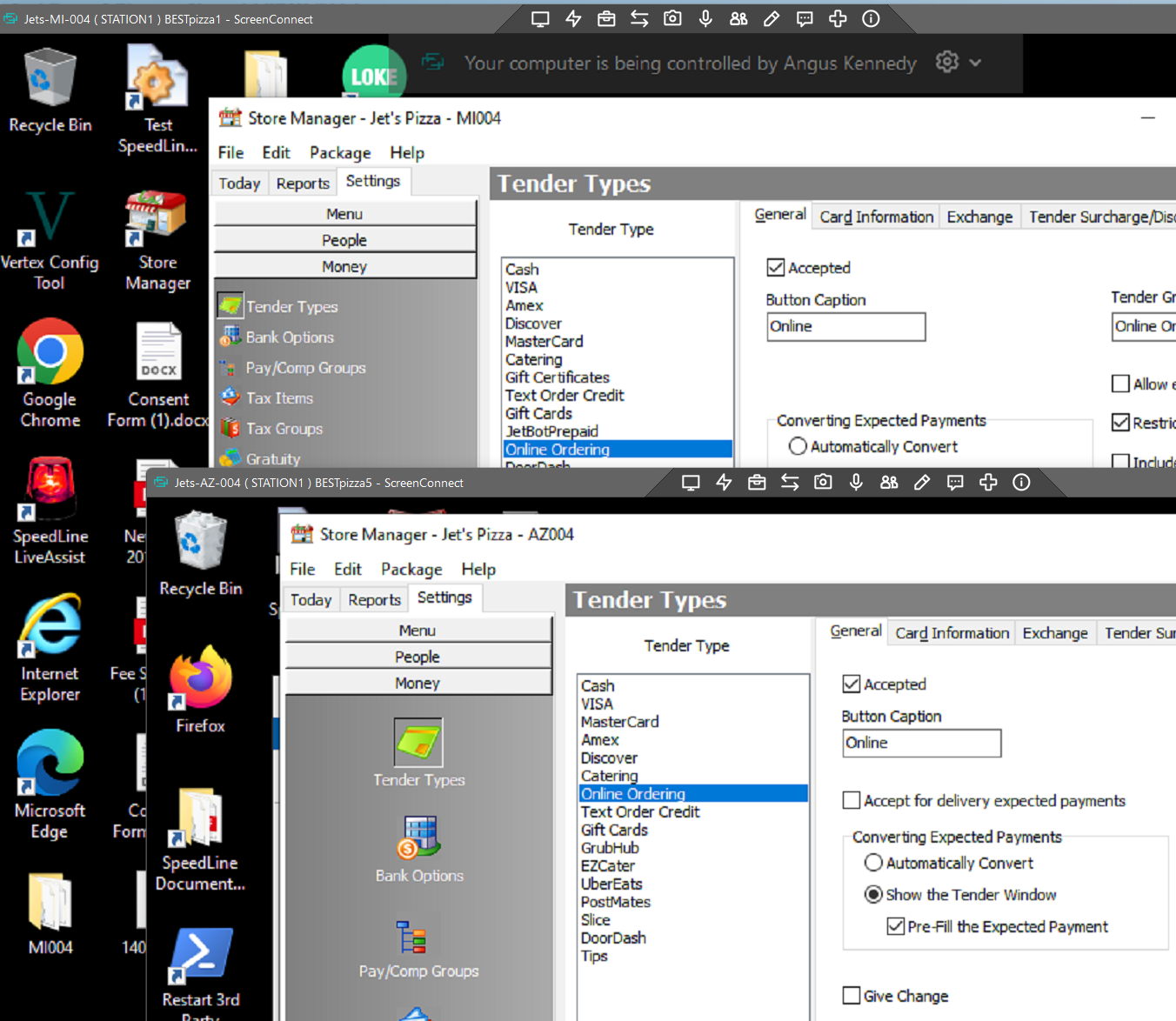Open the Card Information tab in AZ004 window
The image size is (1176, 1021).
pyautogui.click(x=952, y=633)
